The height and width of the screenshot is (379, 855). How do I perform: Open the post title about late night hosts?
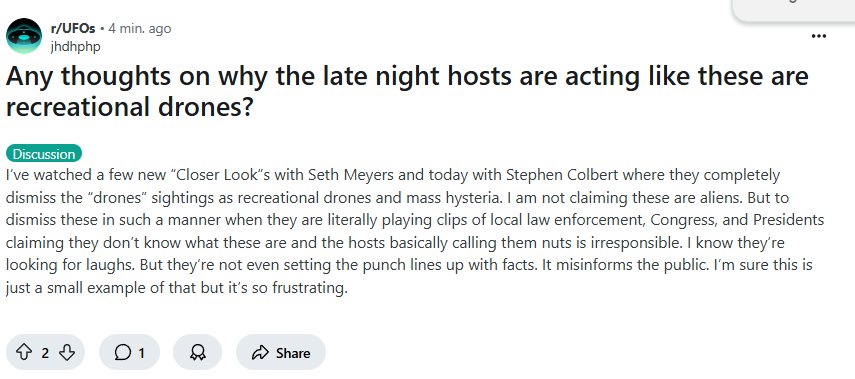[x=407, y=91]
